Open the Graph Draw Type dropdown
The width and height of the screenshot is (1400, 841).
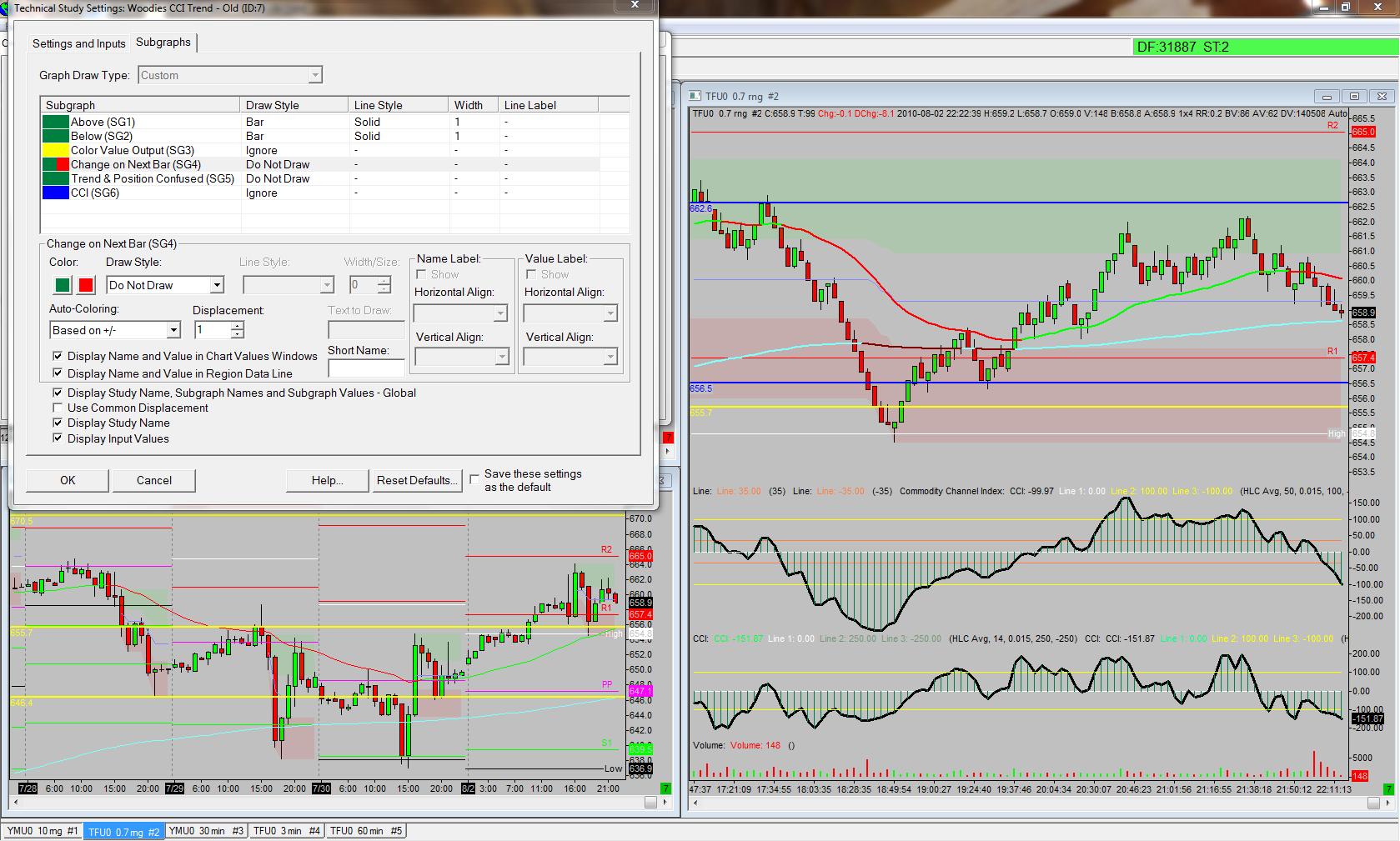pos(314,76)
